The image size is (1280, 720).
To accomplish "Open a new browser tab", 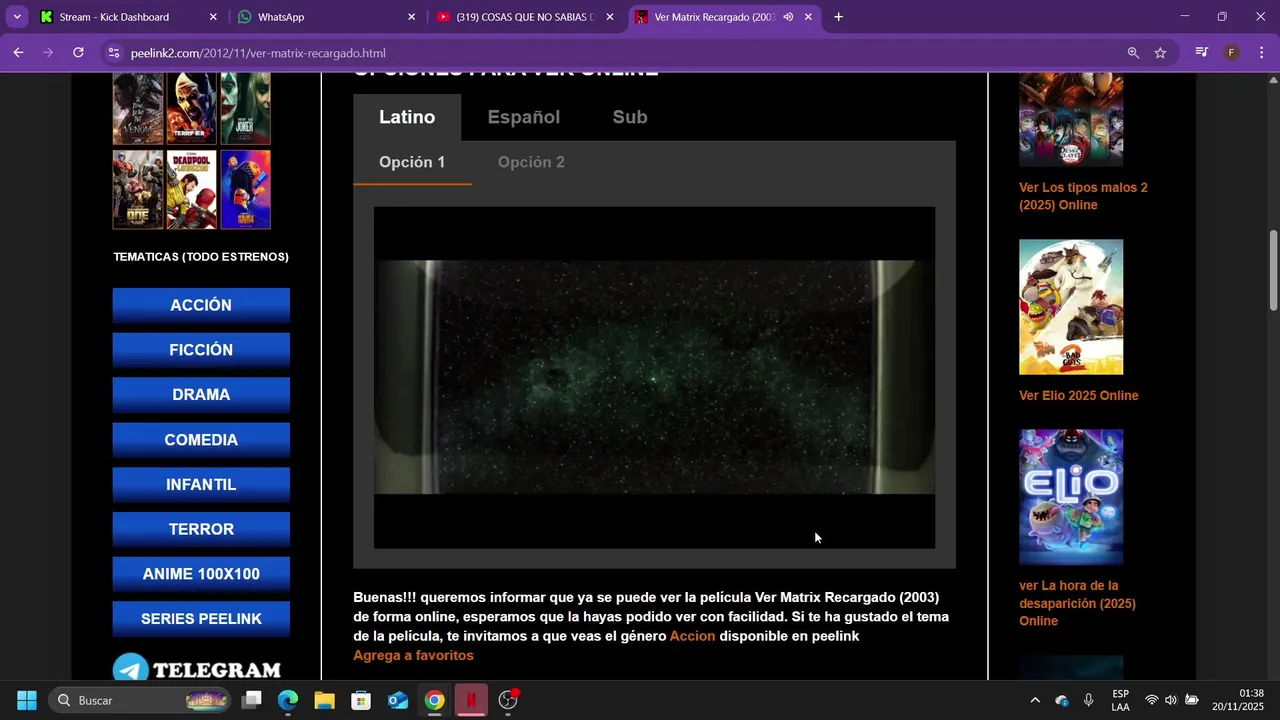I will coord(838,17).
